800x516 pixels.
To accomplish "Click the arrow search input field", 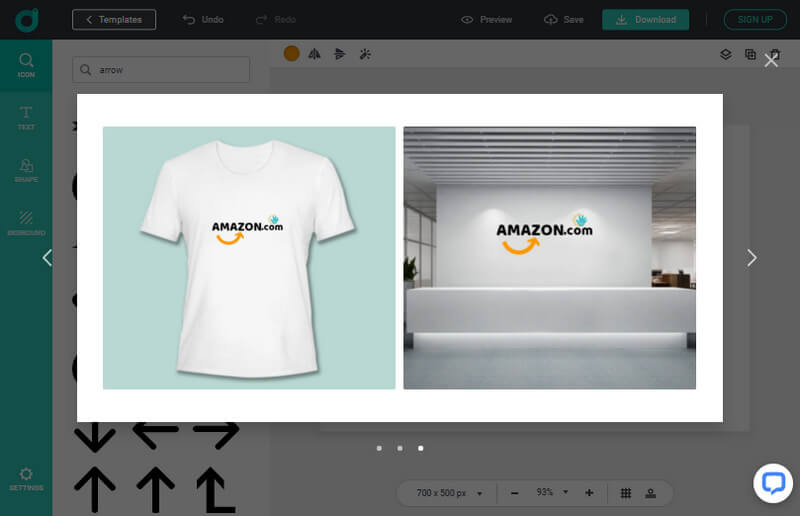I will coord(161,69).
